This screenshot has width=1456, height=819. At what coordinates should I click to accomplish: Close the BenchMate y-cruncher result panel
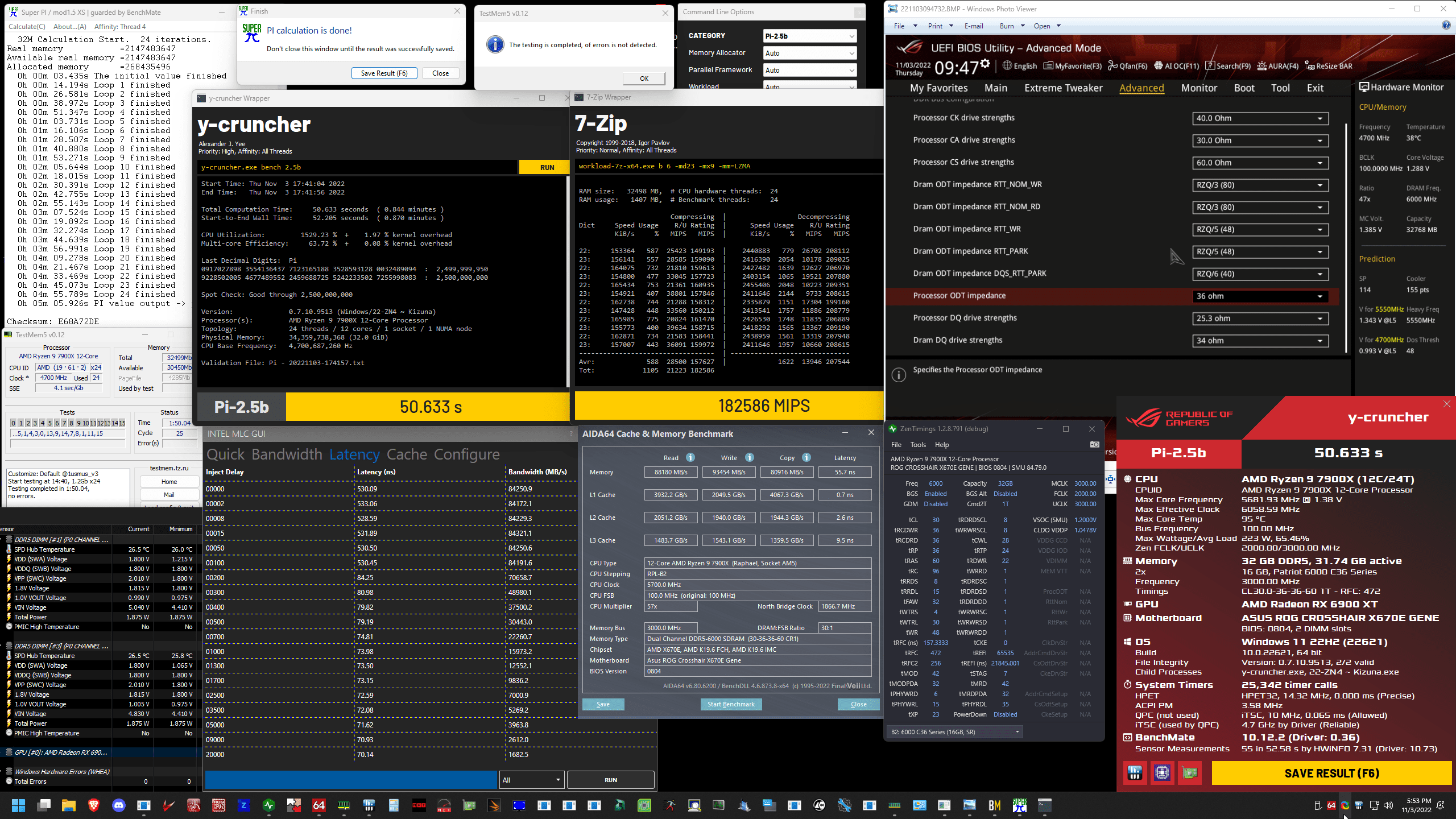1447,404
